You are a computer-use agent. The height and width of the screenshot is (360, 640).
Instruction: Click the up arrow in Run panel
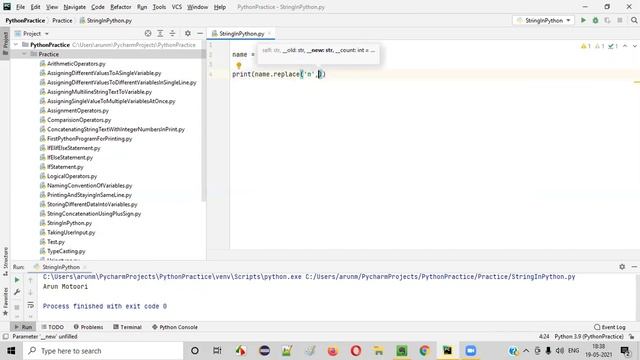point(30,280)
